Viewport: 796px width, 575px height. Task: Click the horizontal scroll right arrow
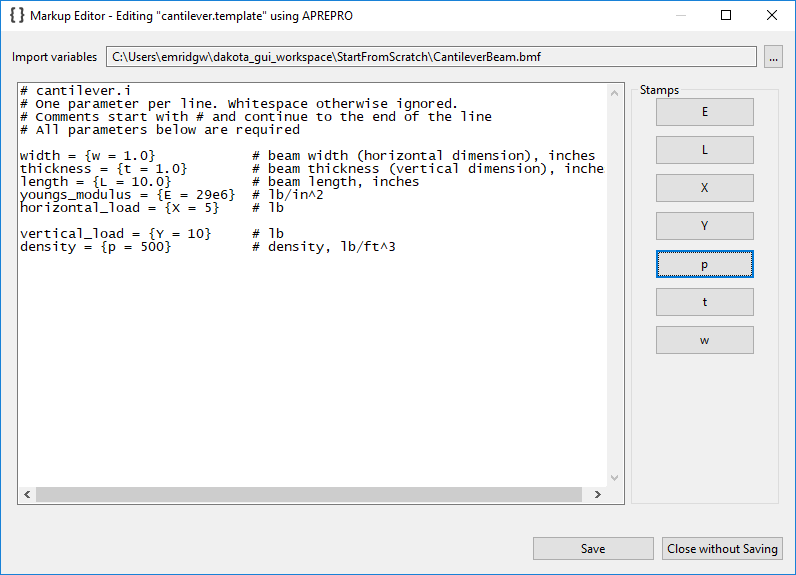coord(598,494)
